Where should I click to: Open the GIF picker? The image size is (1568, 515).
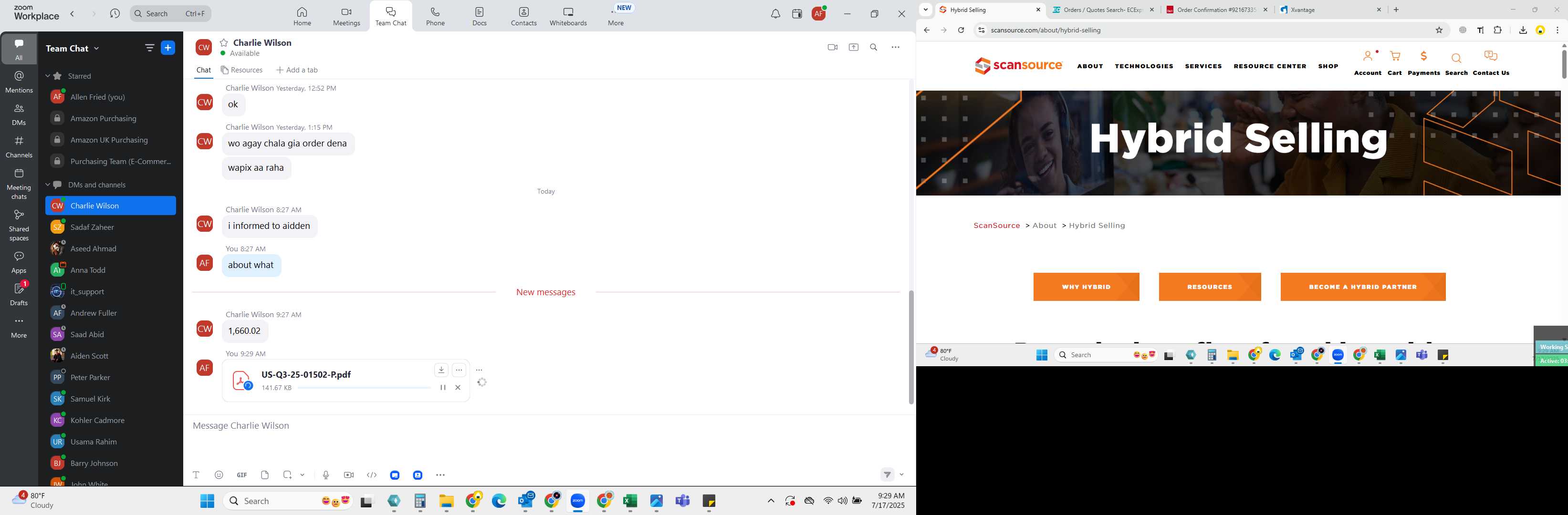(x=241, y=475)
